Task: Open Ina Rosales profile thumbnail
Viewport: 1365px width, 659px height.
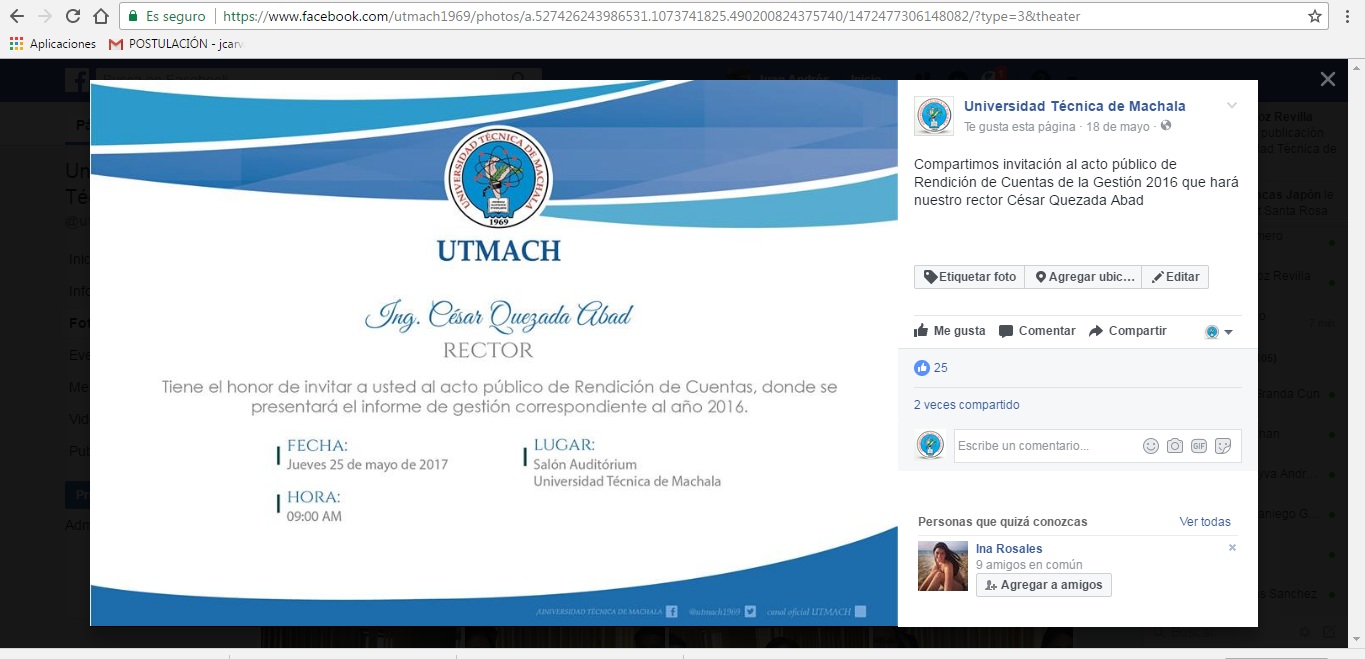Action: 943,566
